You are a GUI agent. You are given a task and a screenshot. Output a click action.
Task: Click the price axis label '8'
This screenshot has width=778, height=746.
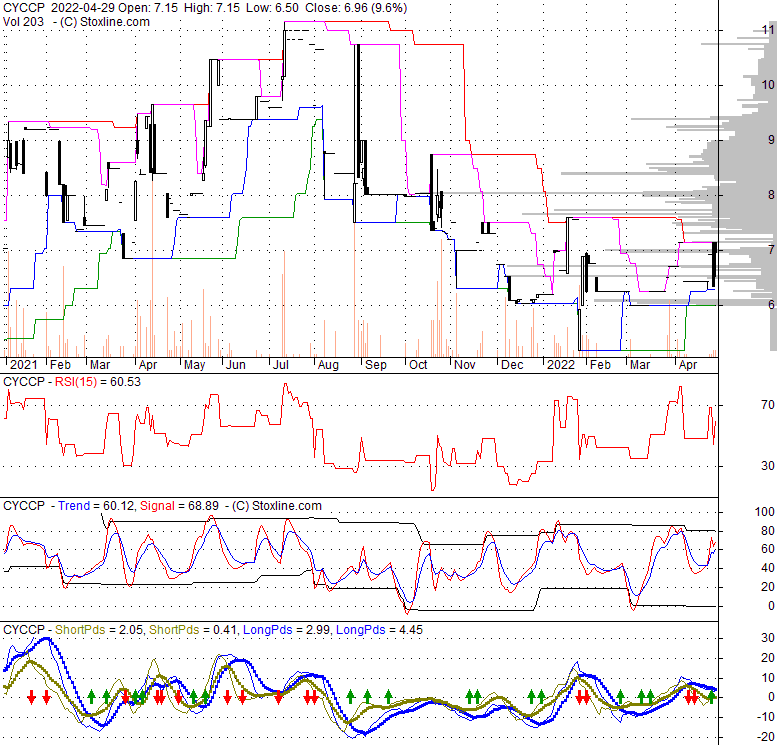pos(771,195)
